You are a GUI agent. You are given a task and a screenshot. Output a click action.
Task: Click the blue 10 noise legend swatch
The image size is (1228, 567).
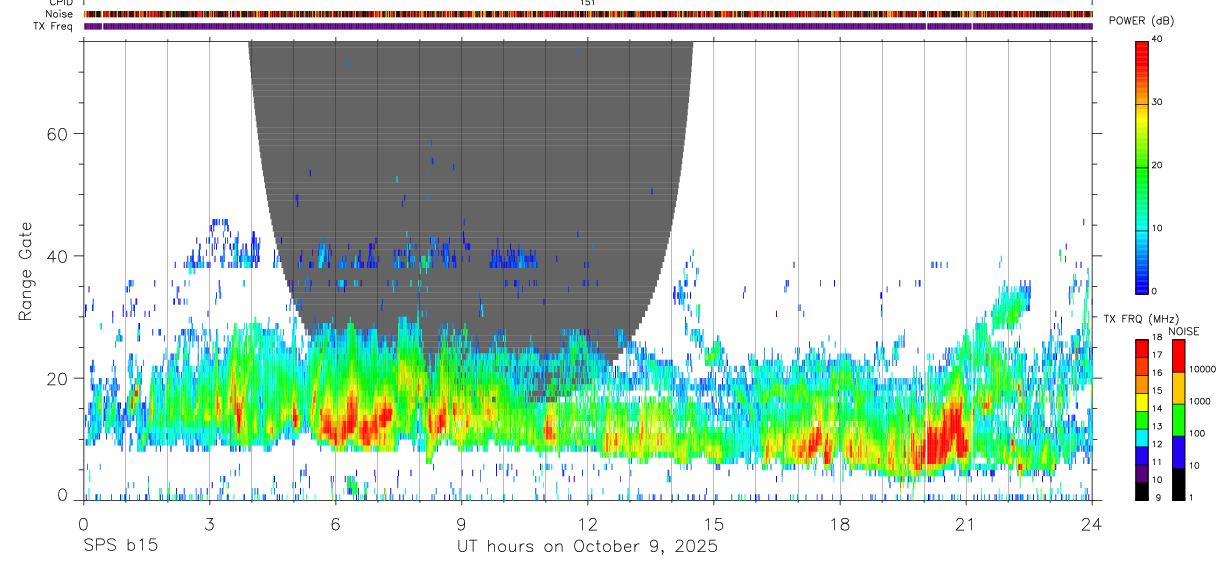coord(1178,451)
